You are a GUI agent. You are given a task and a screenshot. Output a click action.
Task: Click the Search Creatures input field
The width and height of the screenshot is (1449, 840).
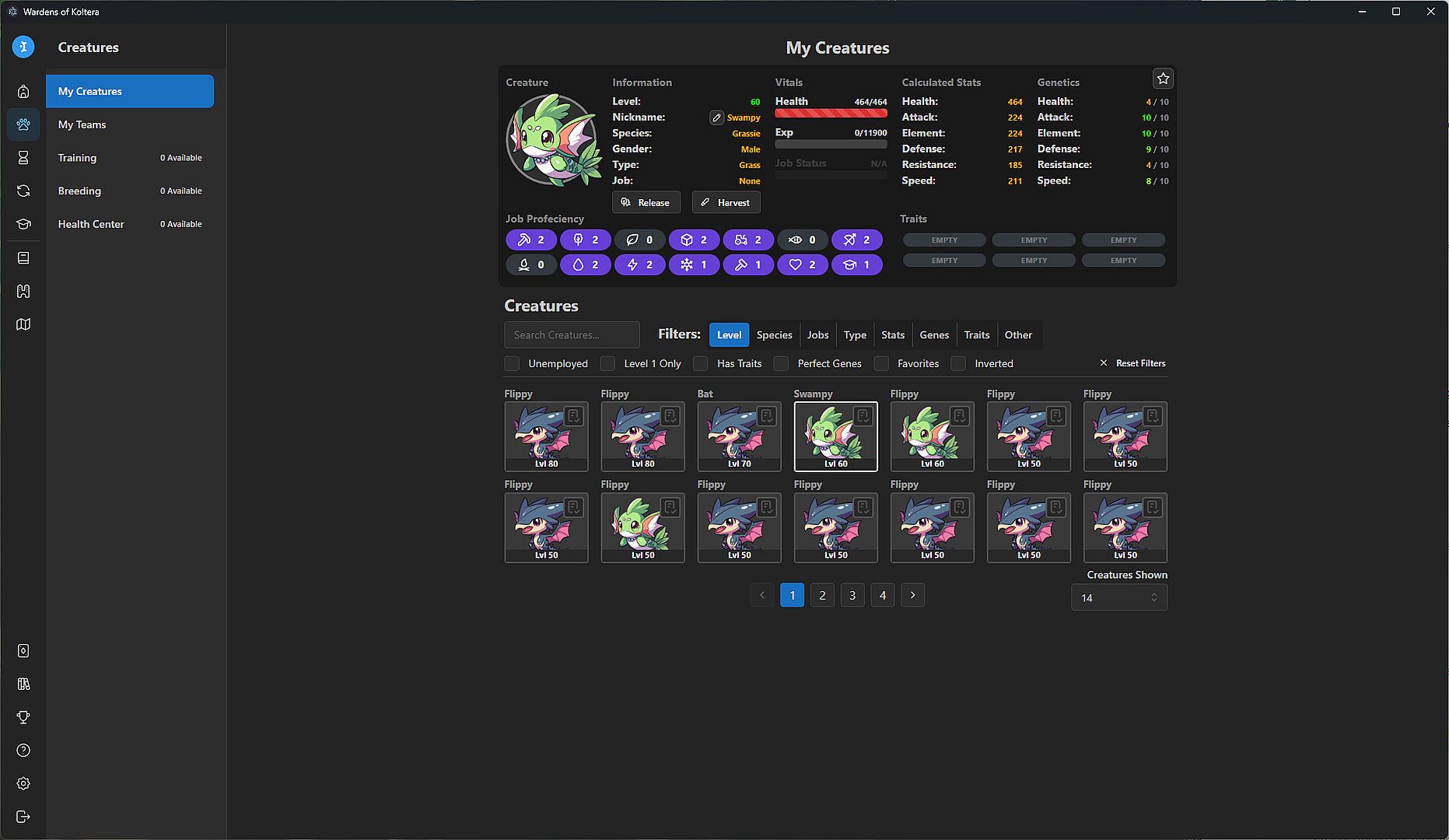(x=572, y=334)
